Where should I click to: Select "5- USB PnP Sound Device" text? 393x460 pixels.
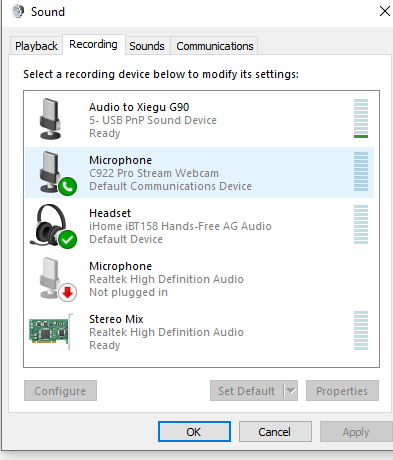click(153, 120)
